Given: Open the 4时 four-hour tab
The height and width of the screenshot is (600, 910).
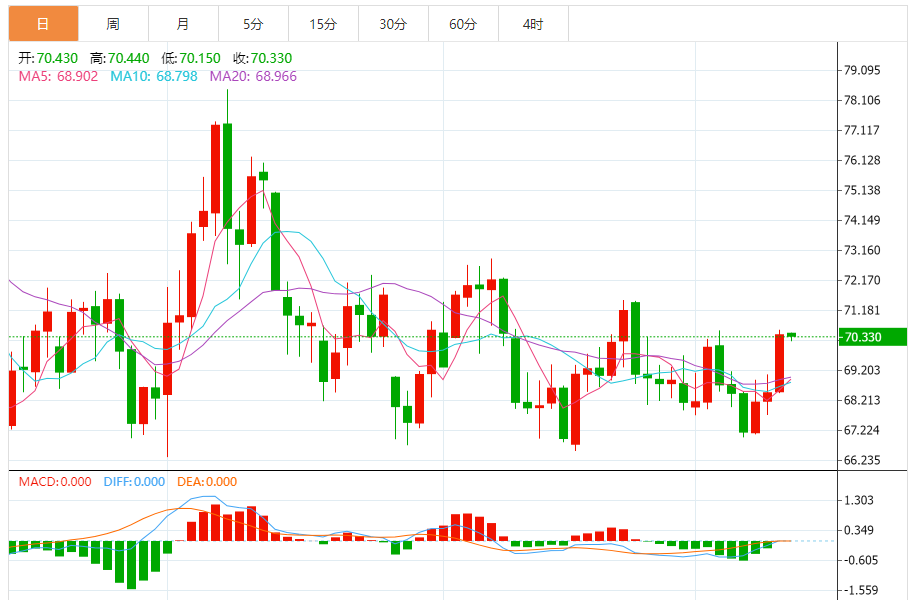Looking at the screenshot, I should pos(533,24).
